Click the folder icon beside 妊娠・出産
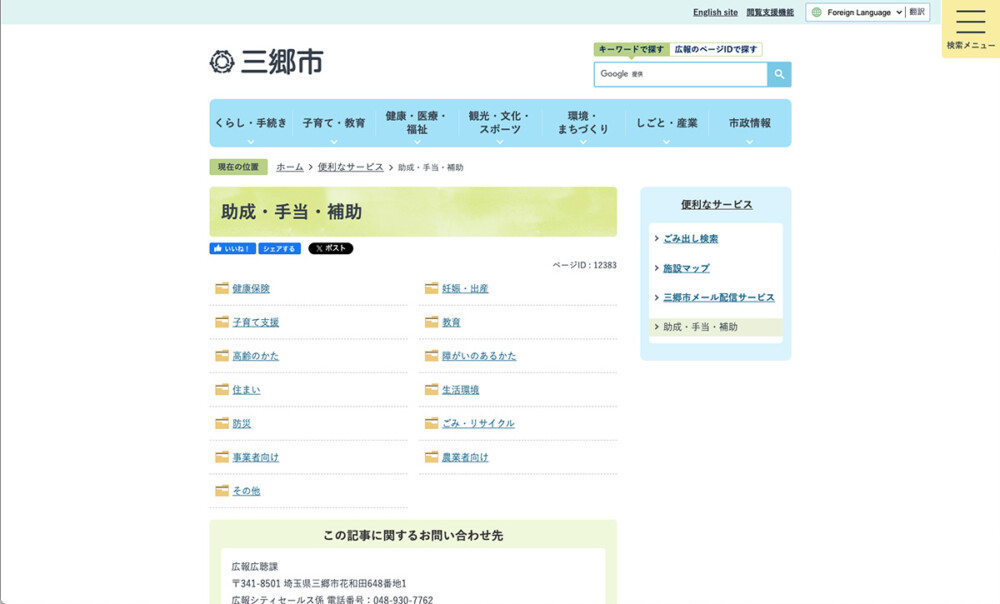 click(x=431, y=288)
